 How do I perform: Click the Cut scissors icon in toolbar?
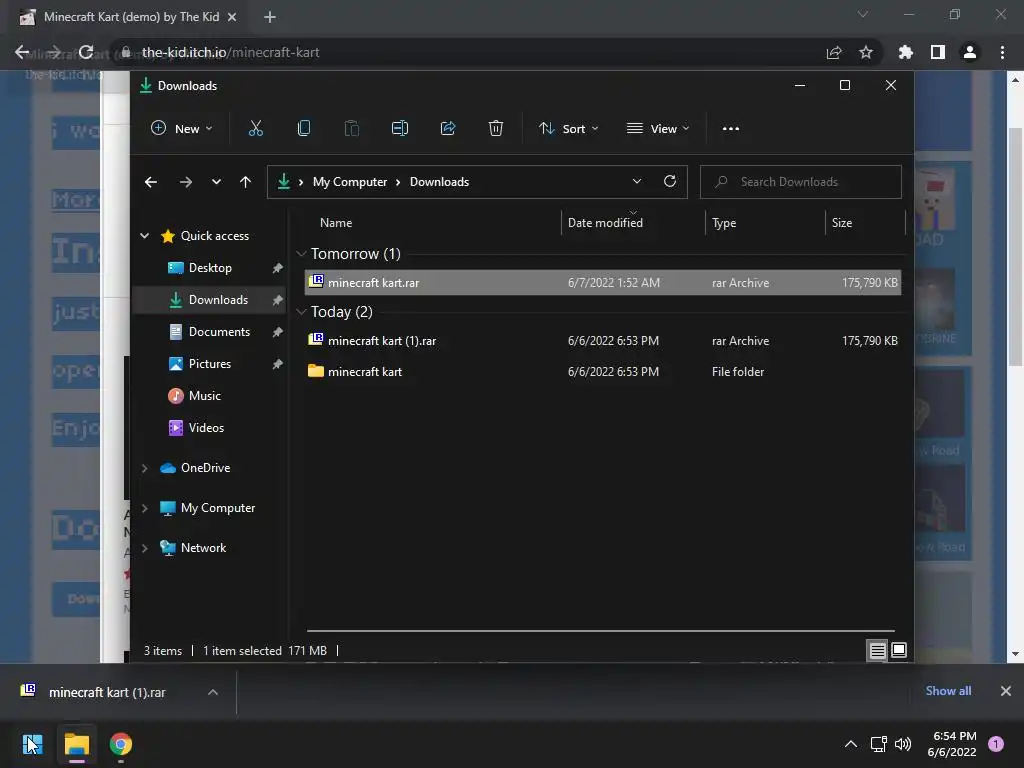[x=255, y=129]
